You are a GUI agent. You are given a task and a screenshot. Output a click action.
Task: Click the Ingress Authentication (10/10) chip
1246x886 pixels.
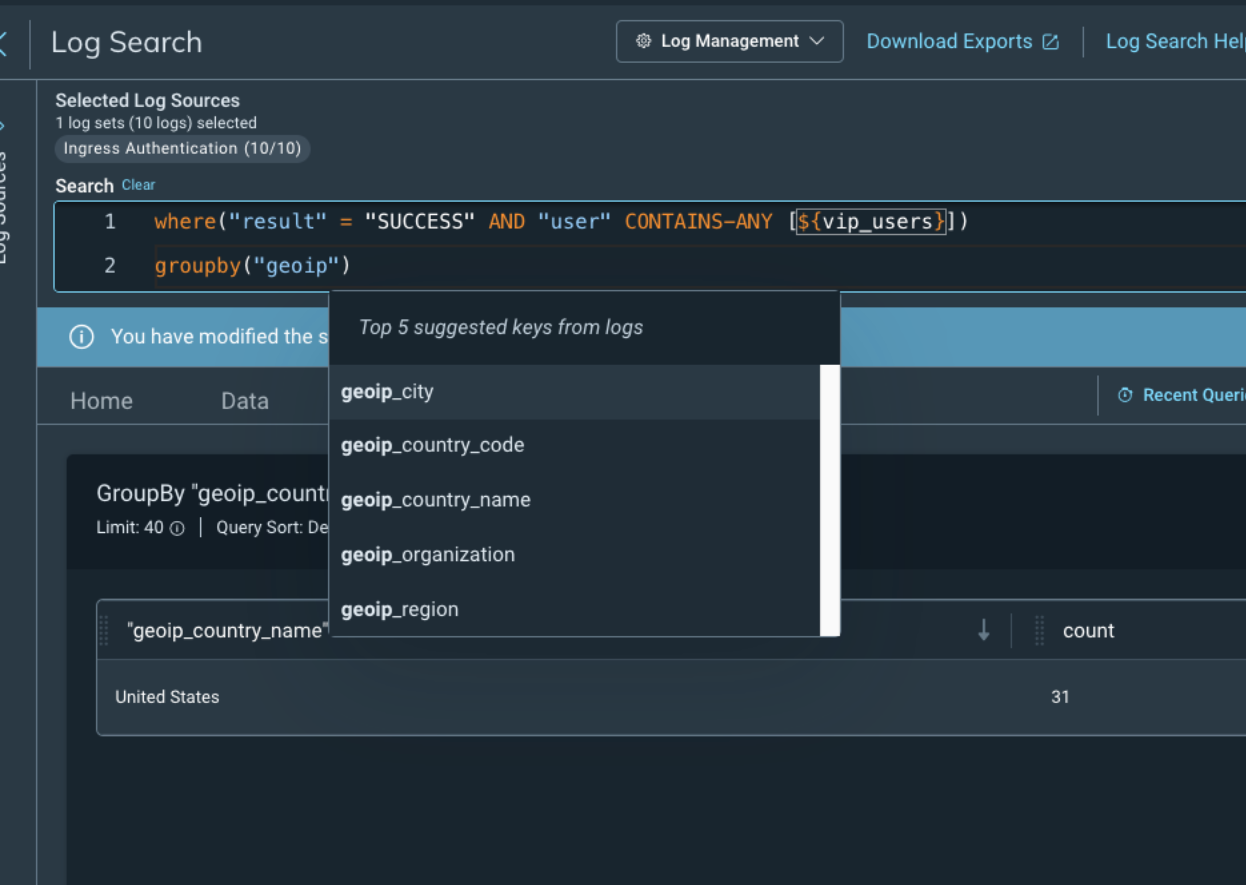tap(182, 149)
